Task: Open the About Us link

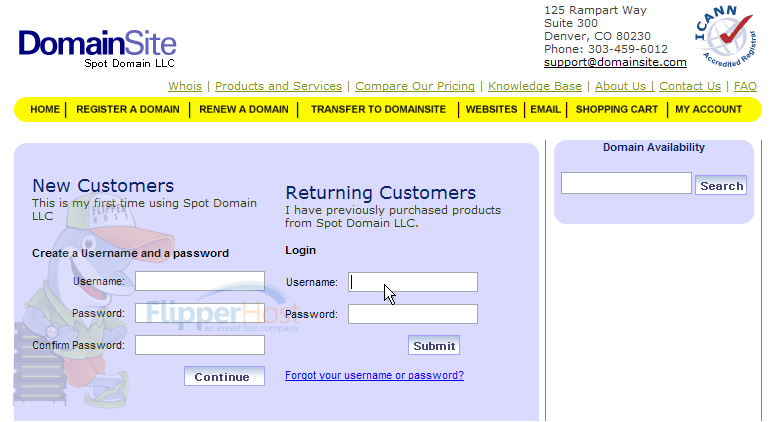Action: tap(624, 86)
